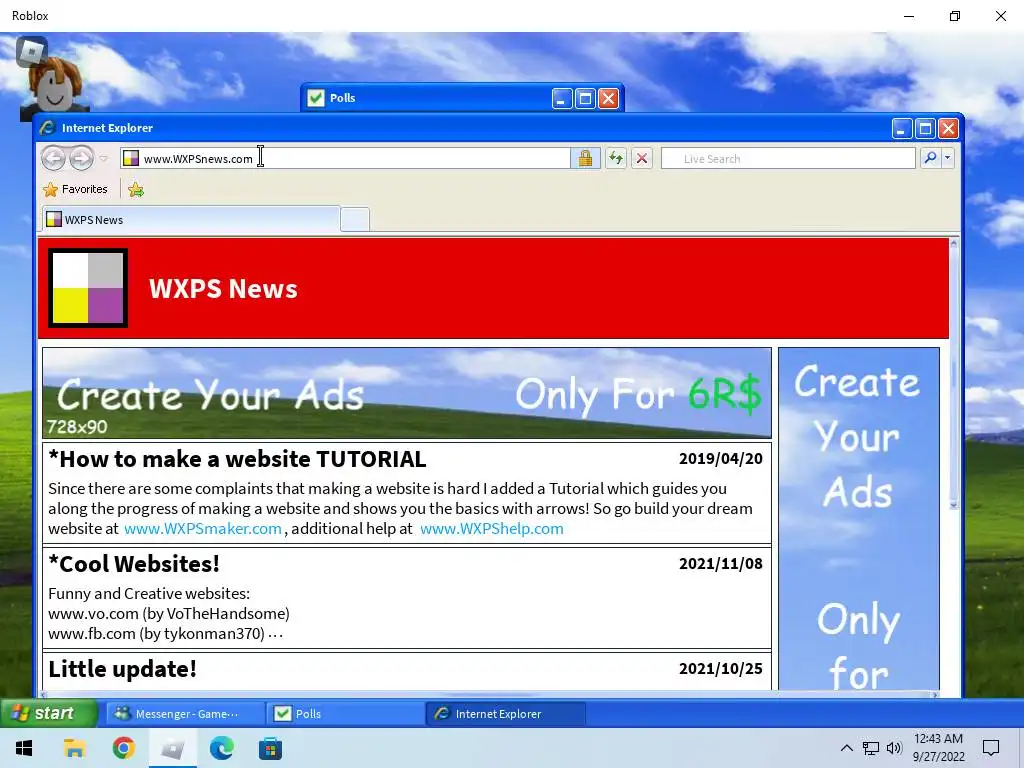Click the WXPS News four-color logo

coord(88,288)
